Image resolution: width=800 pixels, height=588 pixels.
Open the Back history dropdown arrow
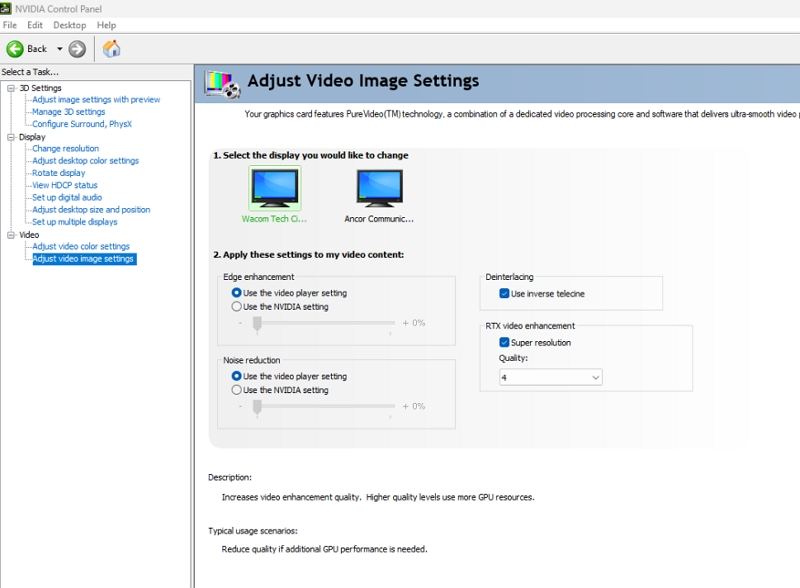click(x=60, y=49)
